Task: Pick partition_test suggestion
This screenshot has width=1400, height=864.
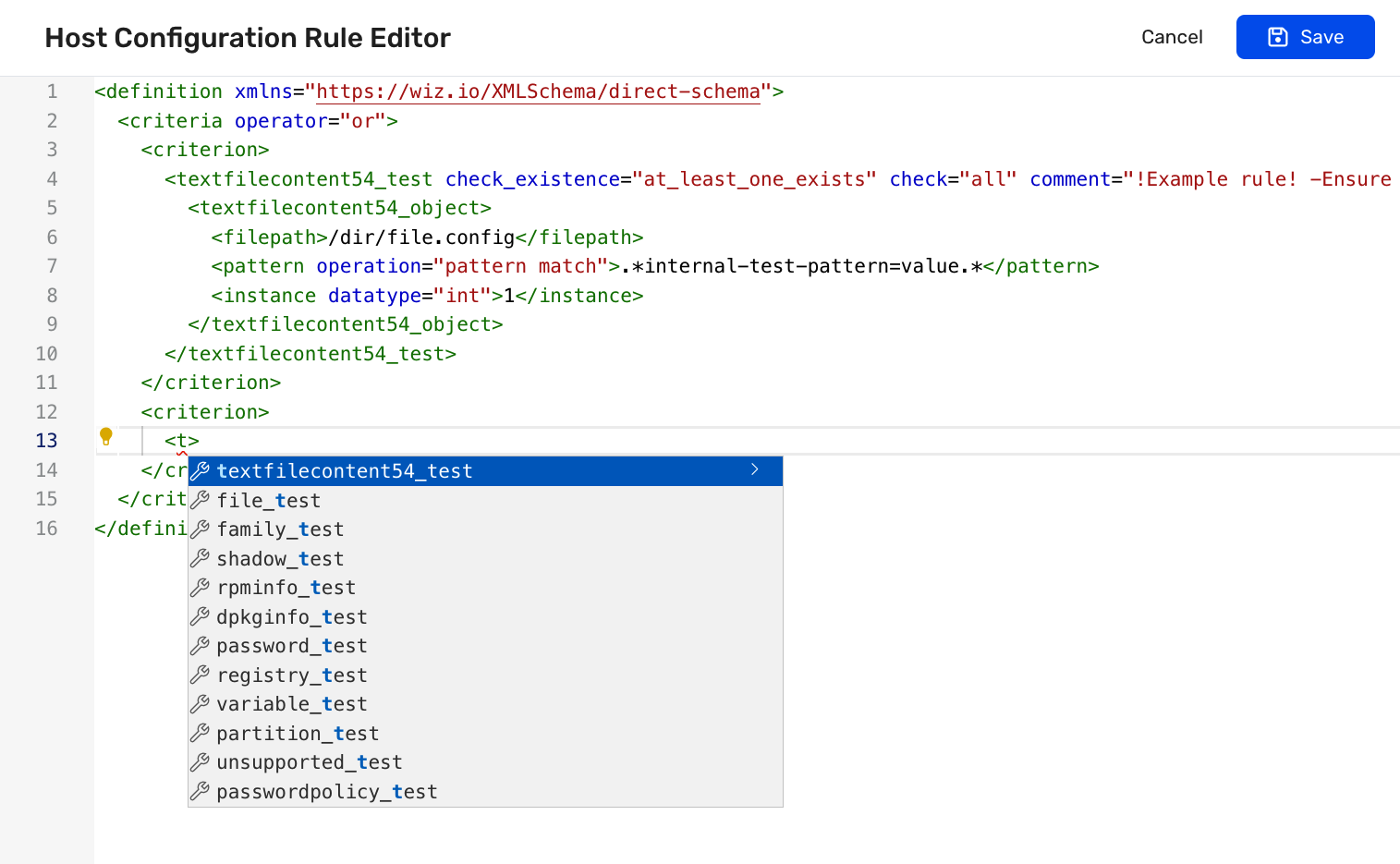Action: [x=485, y=734]
